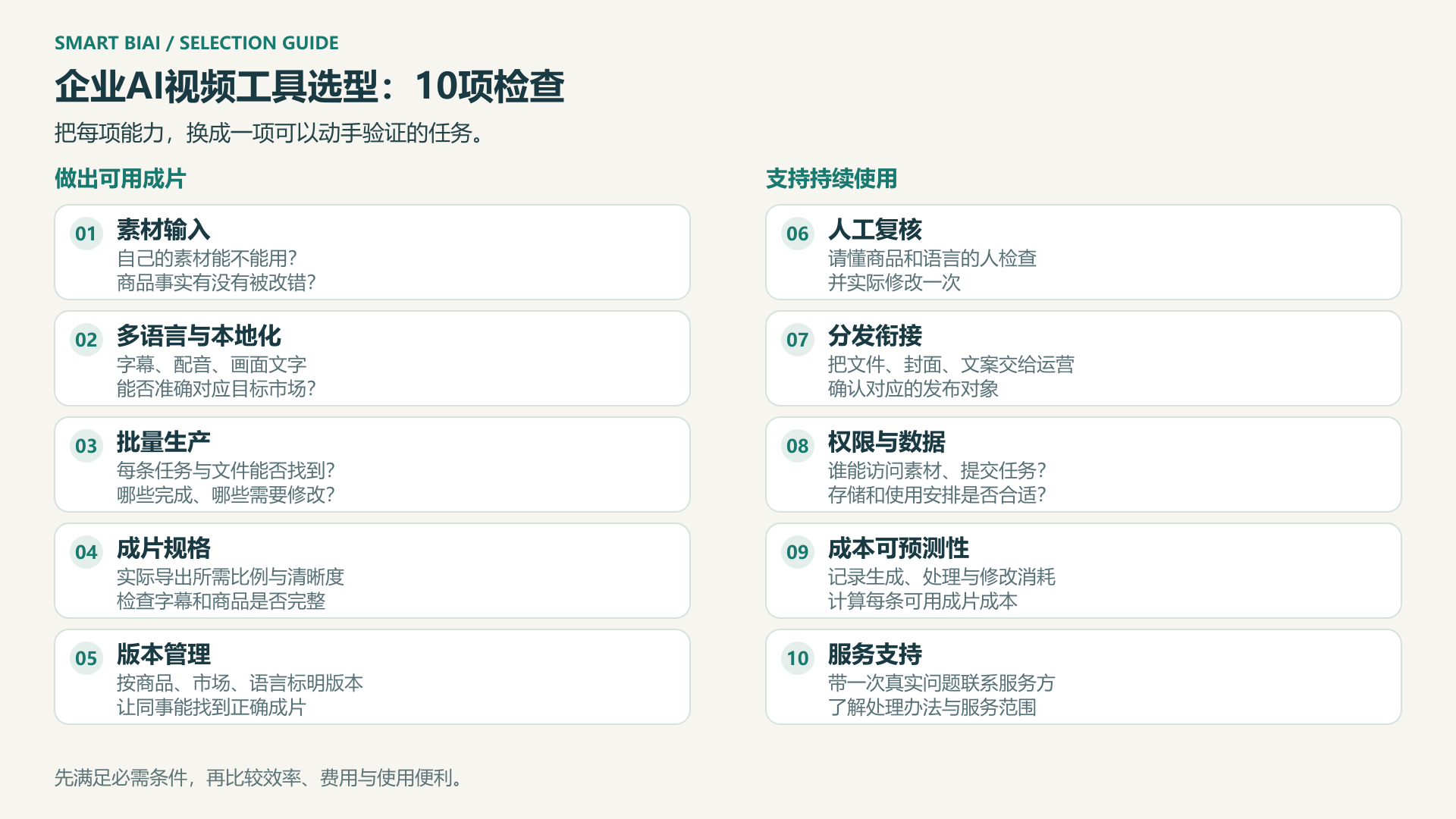Image resolution: width=1456 pixels, height=819 pixels.
Task: Click the line "谁能访问素材、提交任务?"
Action: 937,471
